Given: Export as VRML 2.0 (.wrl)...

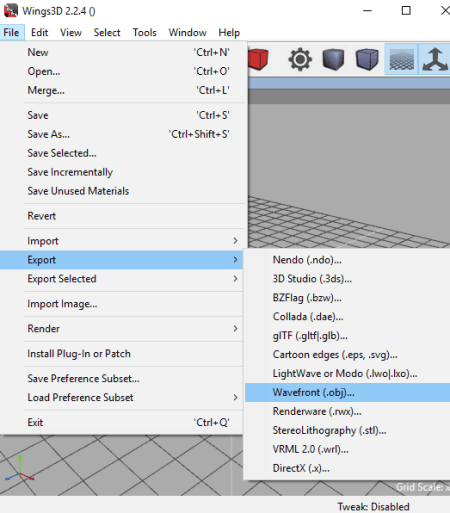Looking at the screenshot, I should point(347,449).
